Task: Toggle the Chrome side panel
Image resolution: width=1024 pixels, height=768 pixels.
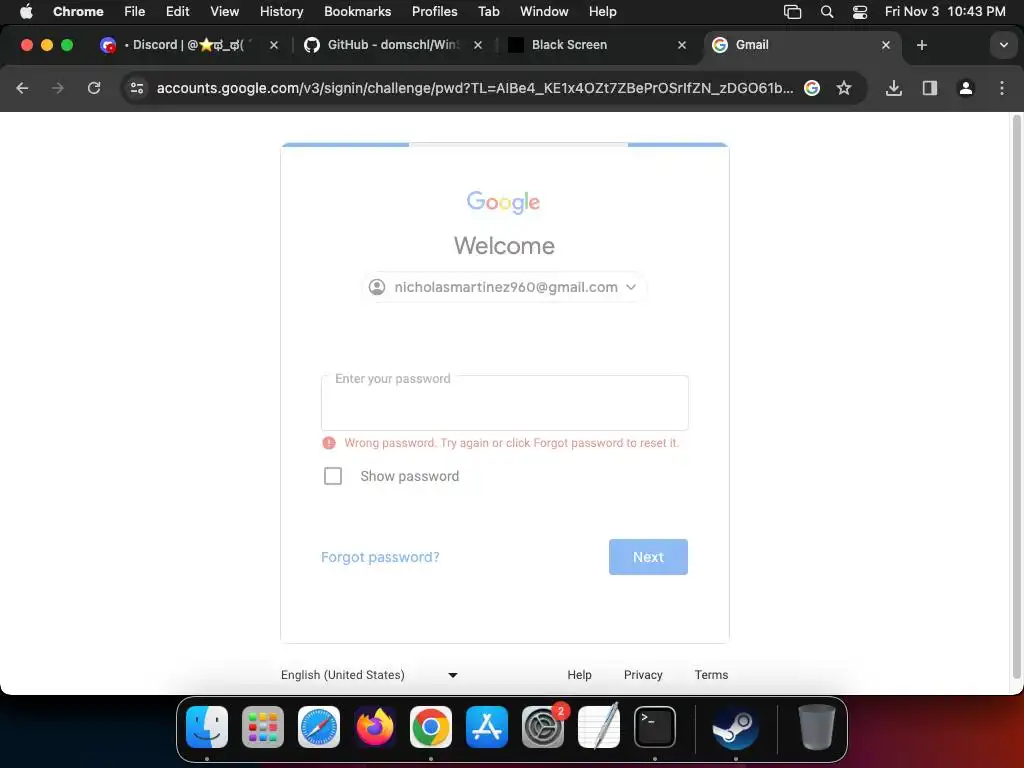Action: (x=930, y=88)
